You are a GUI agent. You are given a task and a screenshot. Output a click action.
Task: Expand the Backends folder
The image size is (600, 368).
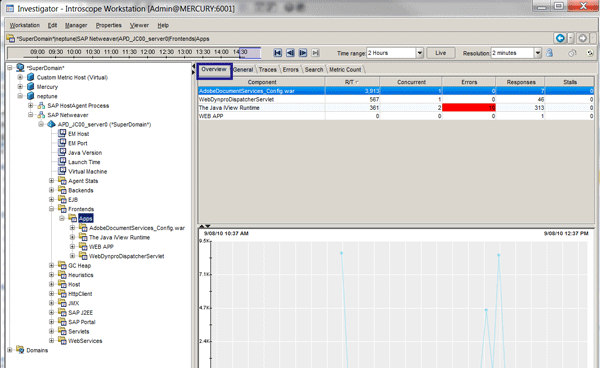[51, 190]
